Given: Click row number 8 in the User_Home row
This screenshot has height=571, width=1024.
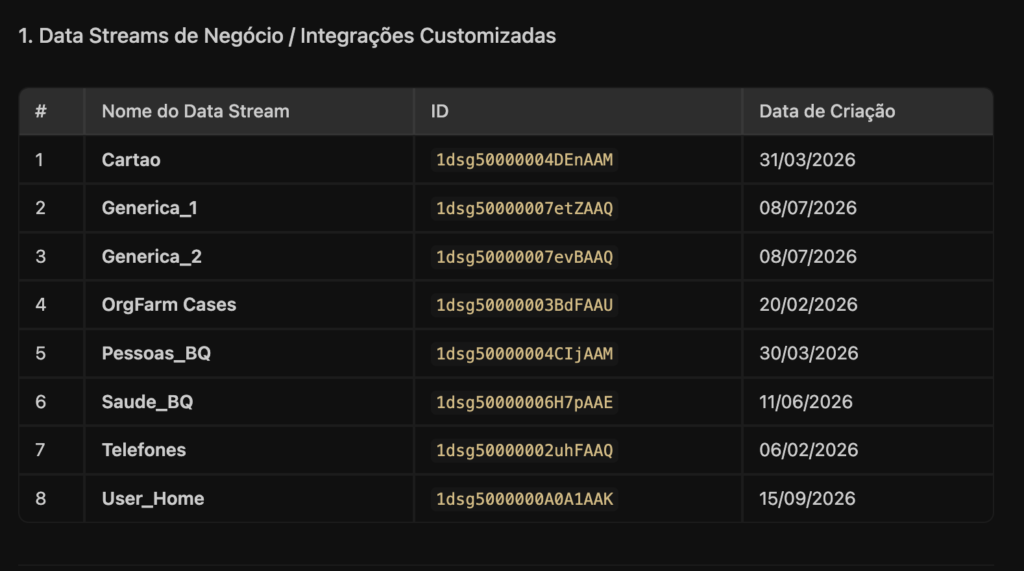Looking at the screenshot, I should (x=40, y=498).
